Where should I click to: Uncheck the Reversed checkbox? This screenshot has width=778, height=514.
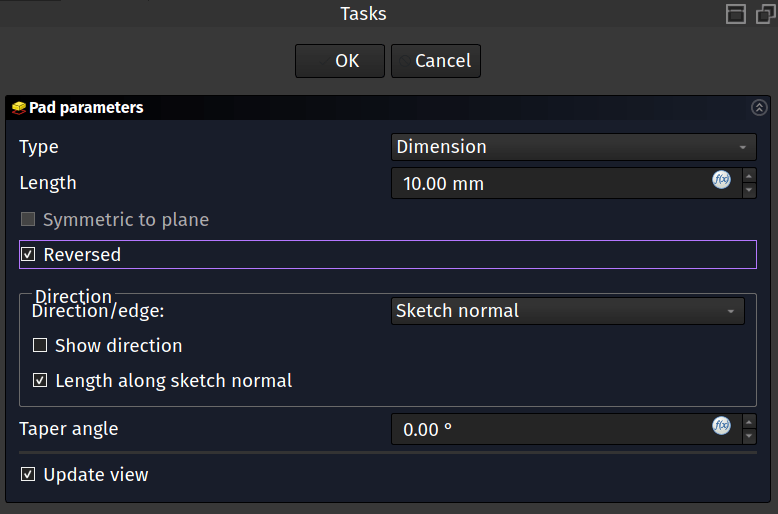point(28,255)
